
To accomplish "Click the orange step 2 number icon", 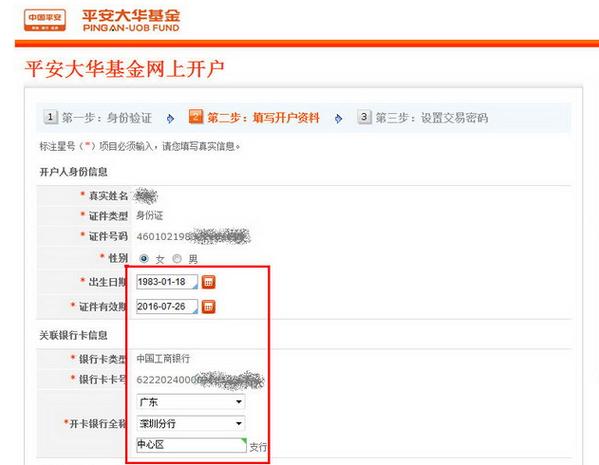I will (x=196, y=117).
